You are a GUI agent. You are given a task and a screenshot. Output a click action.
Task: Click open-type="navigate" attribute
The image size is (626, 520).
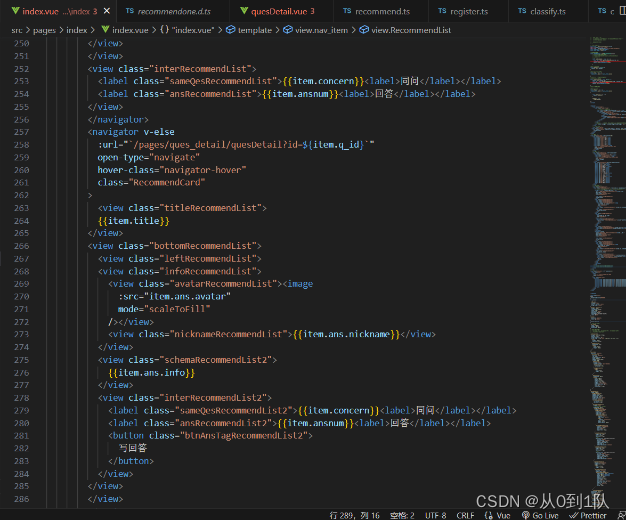coord(149,157)
